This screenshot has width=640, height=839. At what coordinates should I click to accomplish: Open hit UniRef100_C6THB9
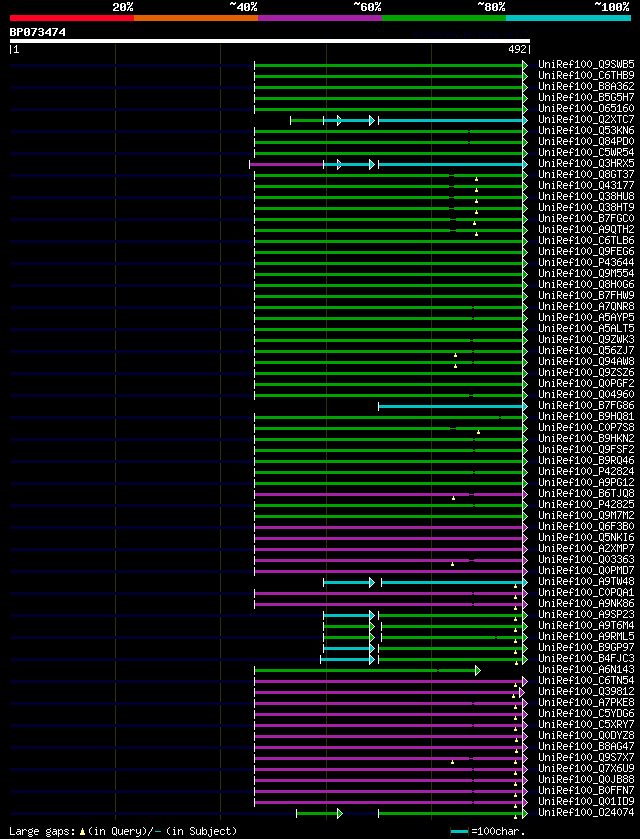coord(586,75)
